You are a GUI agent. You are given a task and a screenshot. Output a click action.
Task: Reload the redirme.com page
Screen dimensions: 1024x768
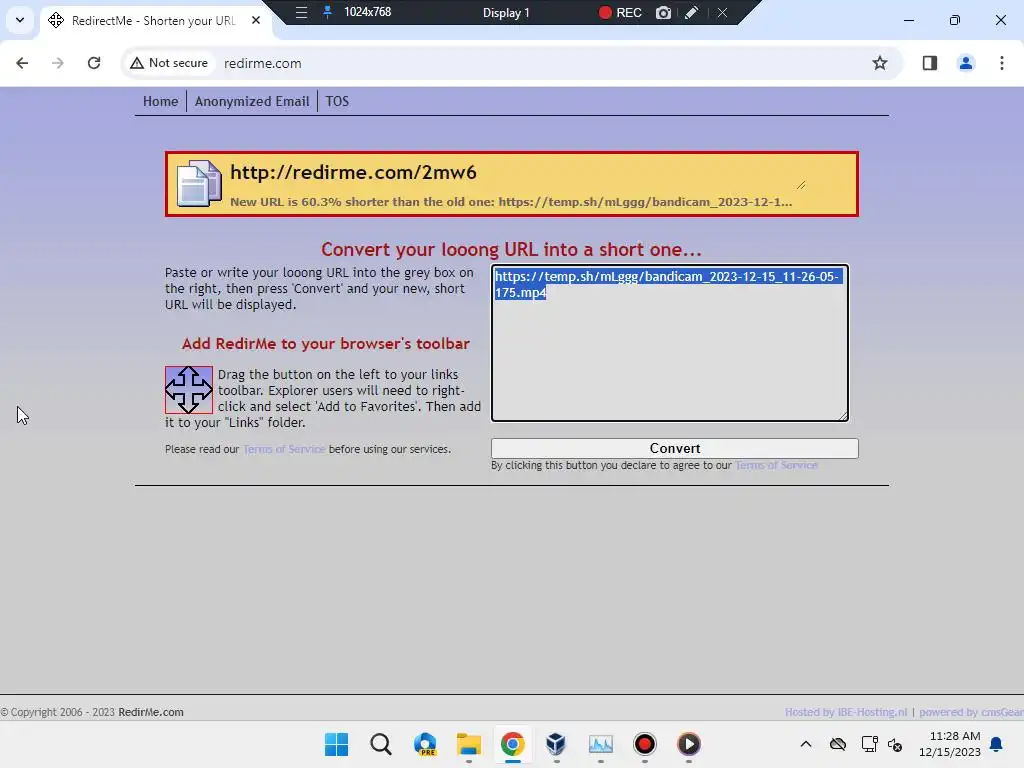tap(94, 63)
